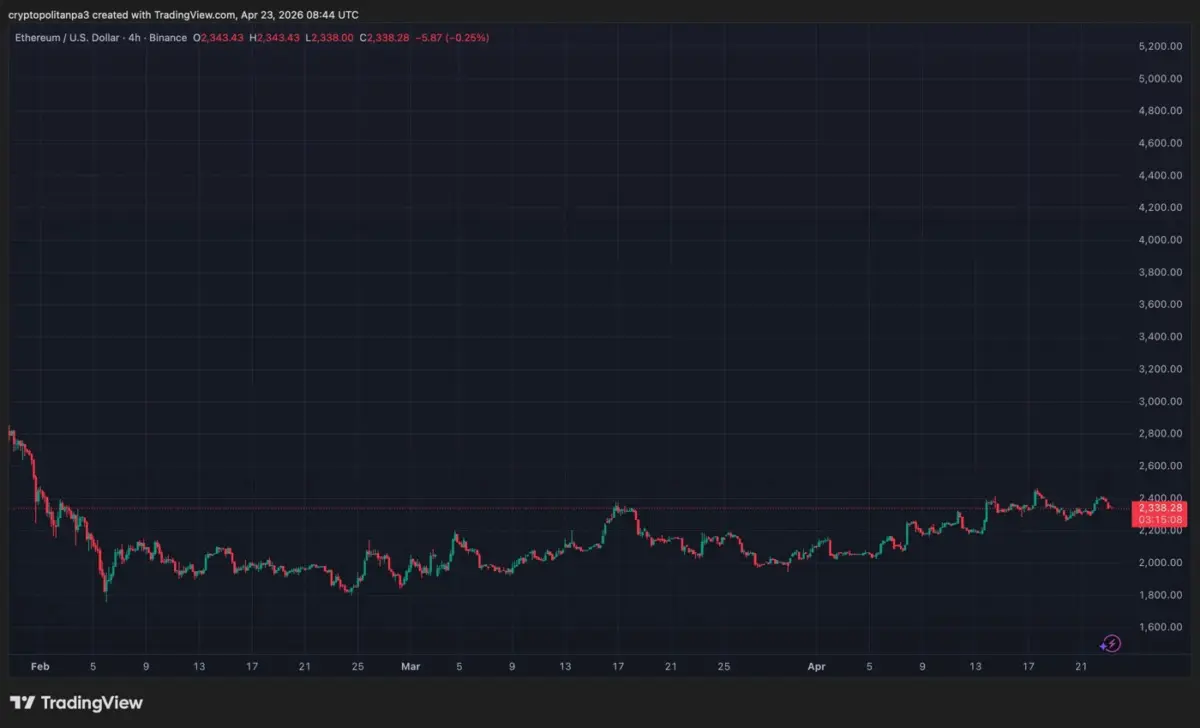Select the Apr label on time axis
1200x728 pixels.
[x=816, y=665]
